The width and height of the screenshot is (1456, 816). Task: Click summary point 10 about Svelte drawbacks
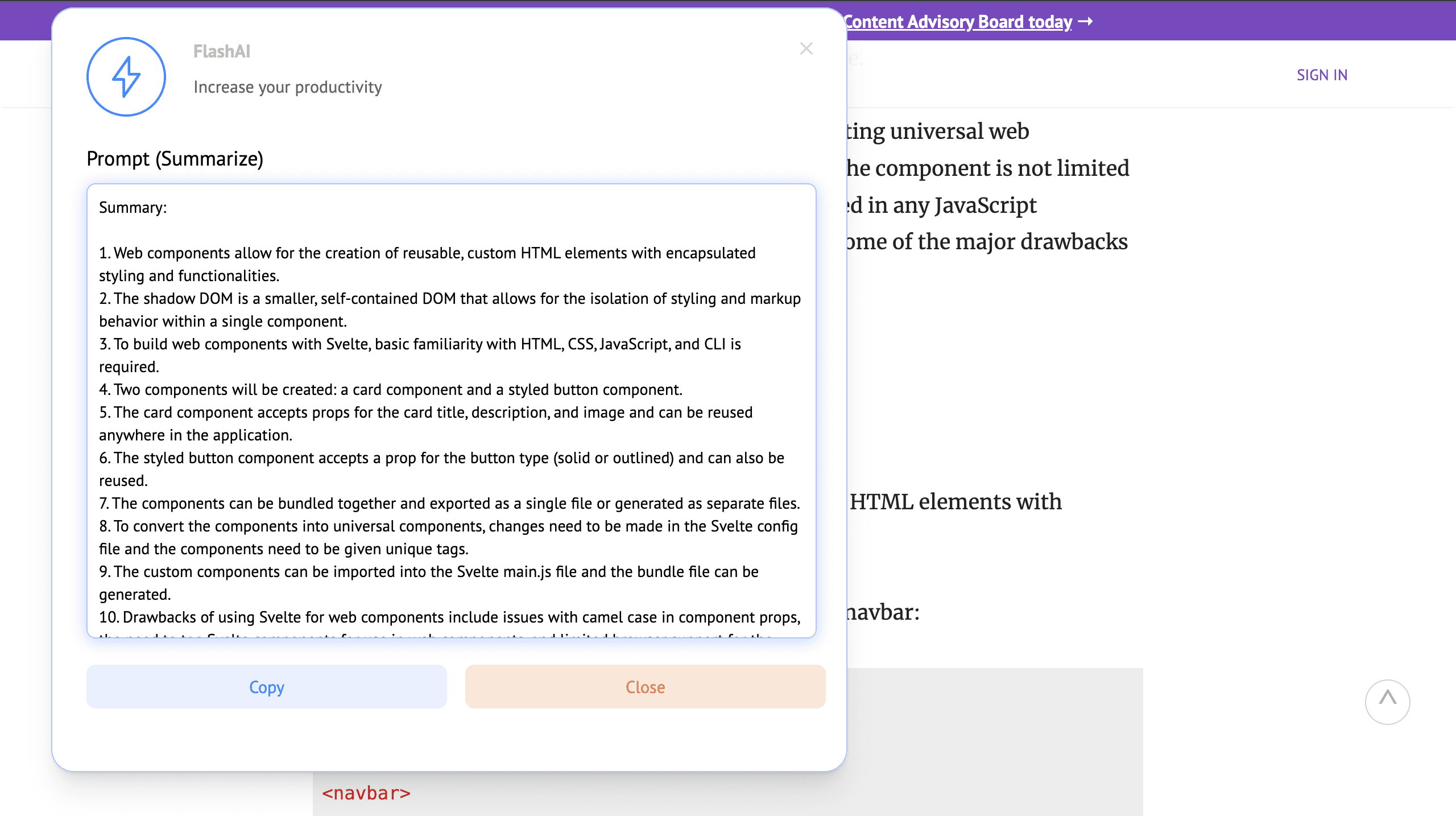click(x=449, y=617)
